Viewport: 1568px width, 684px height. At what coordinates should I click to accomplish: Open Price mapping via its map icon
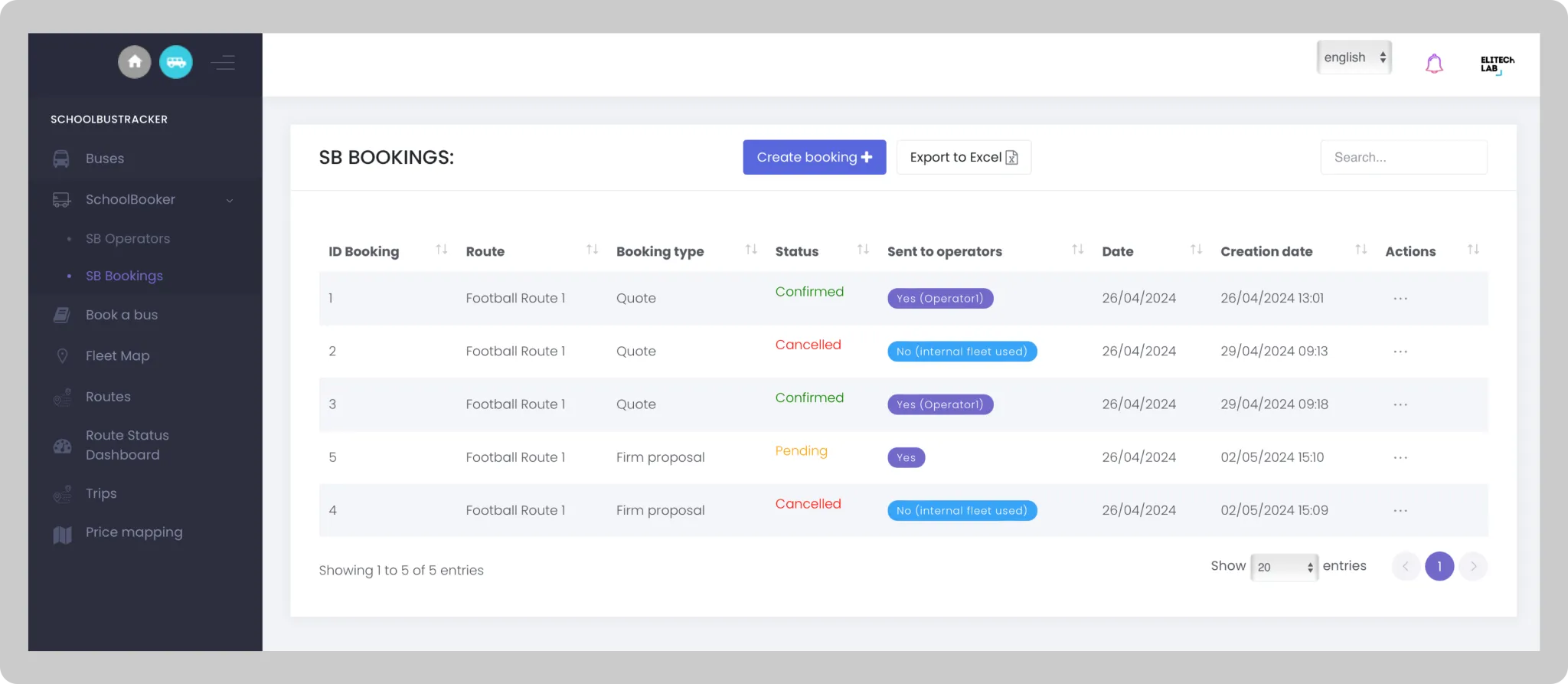[x=62, y=532]
